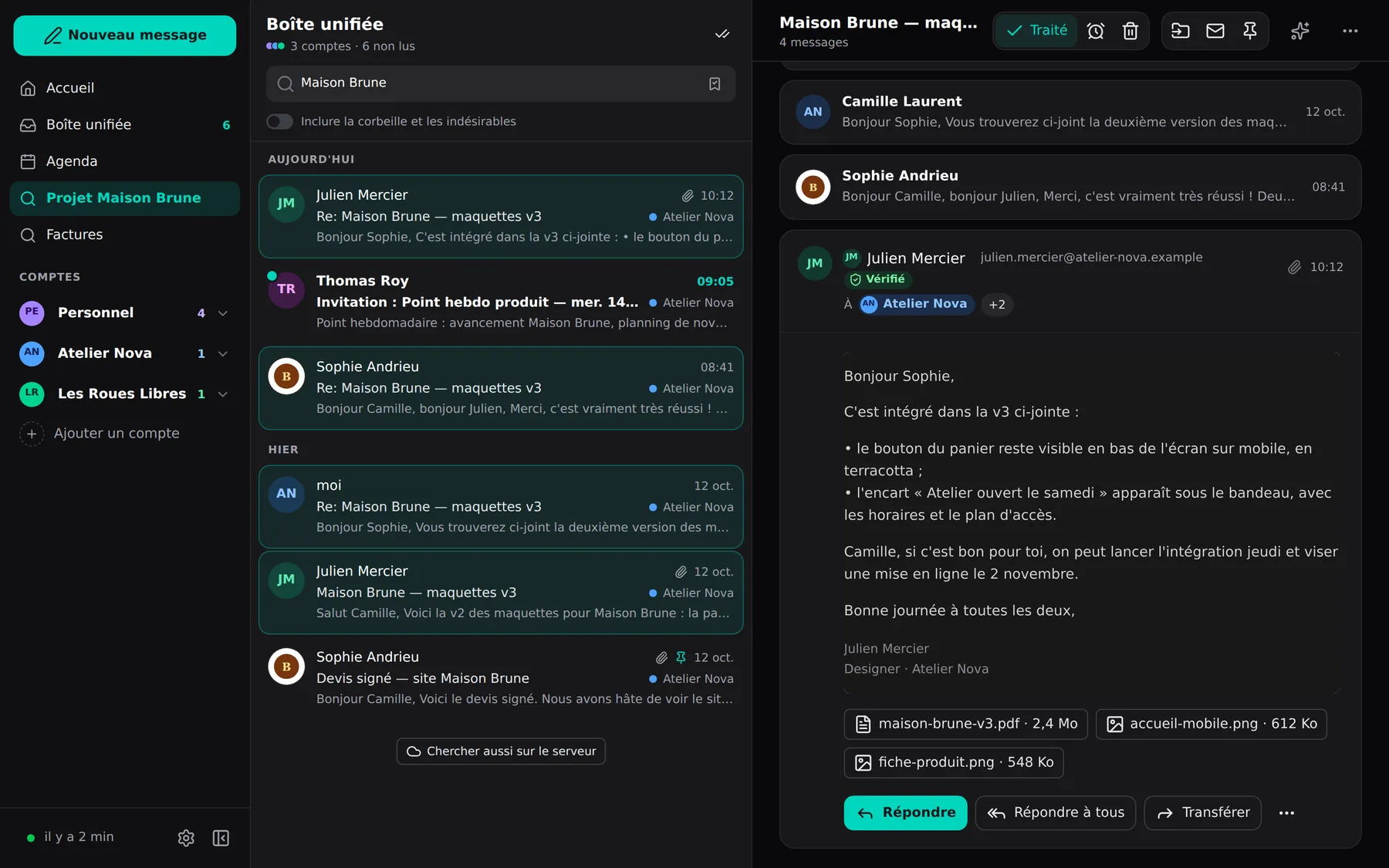
Task: Open the maison-brune-v3.pdf attachment
Action: (x=965, y=724)
